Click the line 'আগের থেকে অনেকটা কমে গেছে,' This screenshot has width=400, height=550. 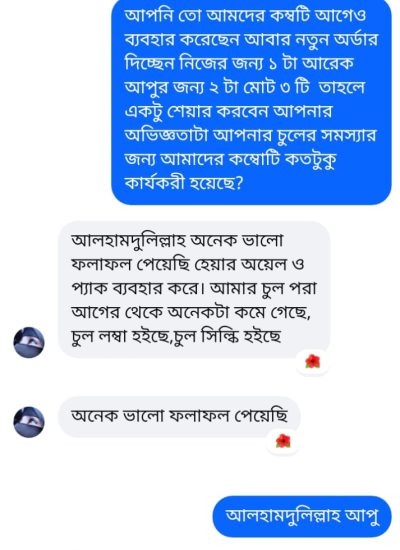coord(191,313)
